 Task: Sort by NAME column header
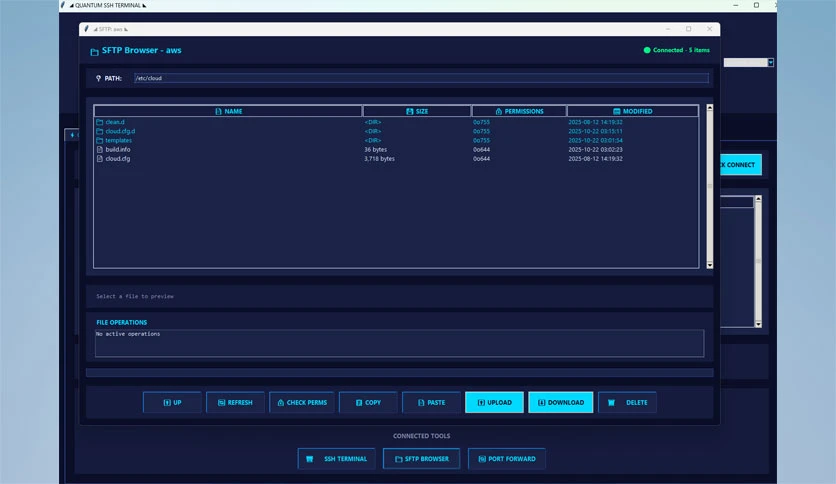pos(228,111)
